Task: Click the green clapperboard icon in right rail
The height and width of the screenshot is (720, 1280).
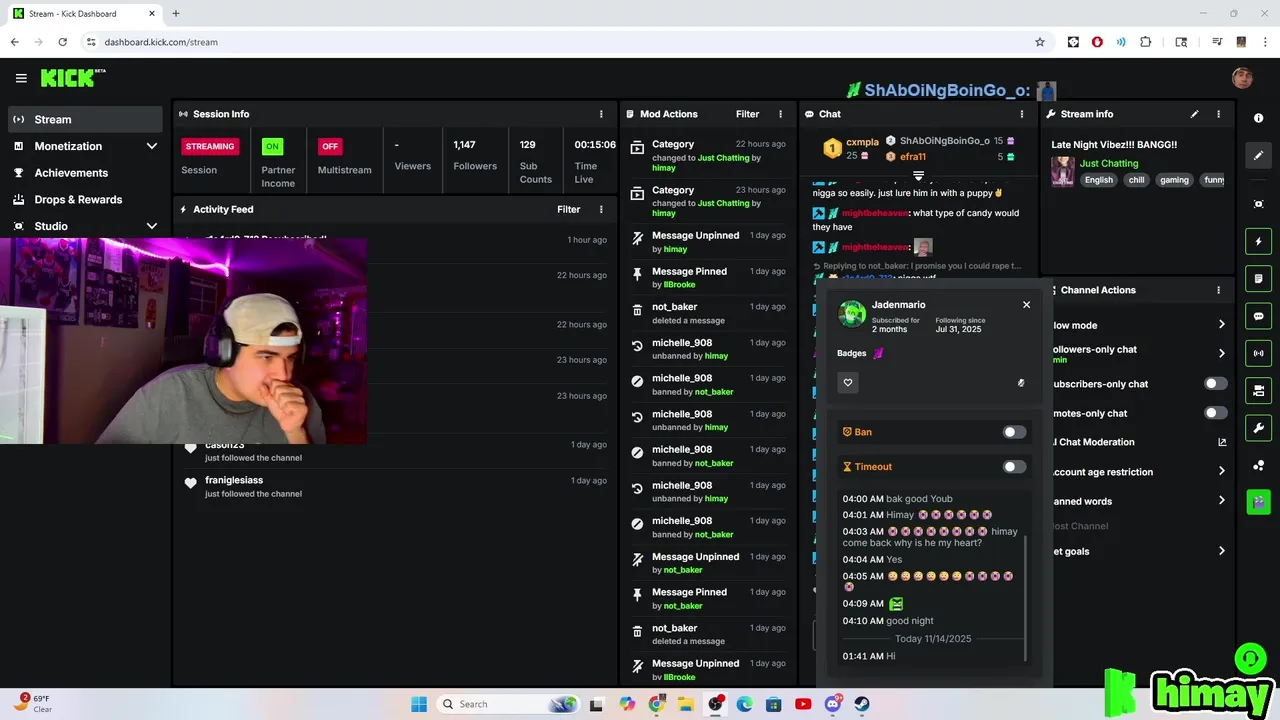Action: (x=1258, y=501)
